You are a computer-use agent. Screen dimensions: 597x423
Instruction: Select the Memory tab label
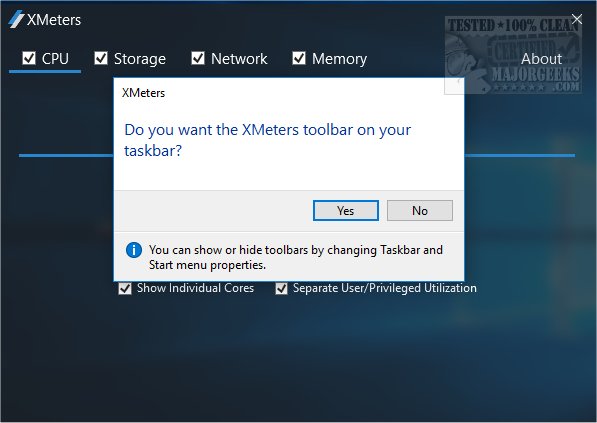pos(339,59)
